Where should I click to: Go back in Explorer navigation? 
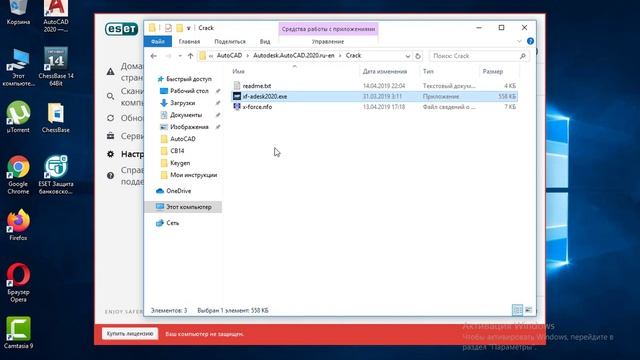point(153,56)
